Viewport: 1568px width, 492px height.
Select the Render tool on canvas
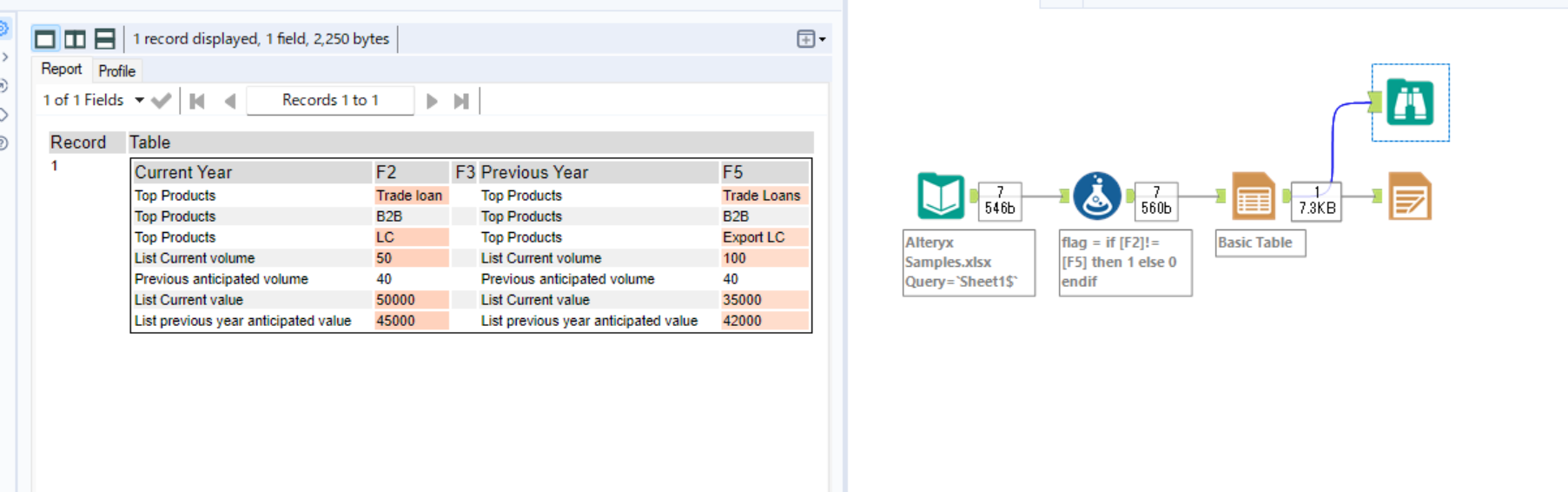coord(1409,196)
